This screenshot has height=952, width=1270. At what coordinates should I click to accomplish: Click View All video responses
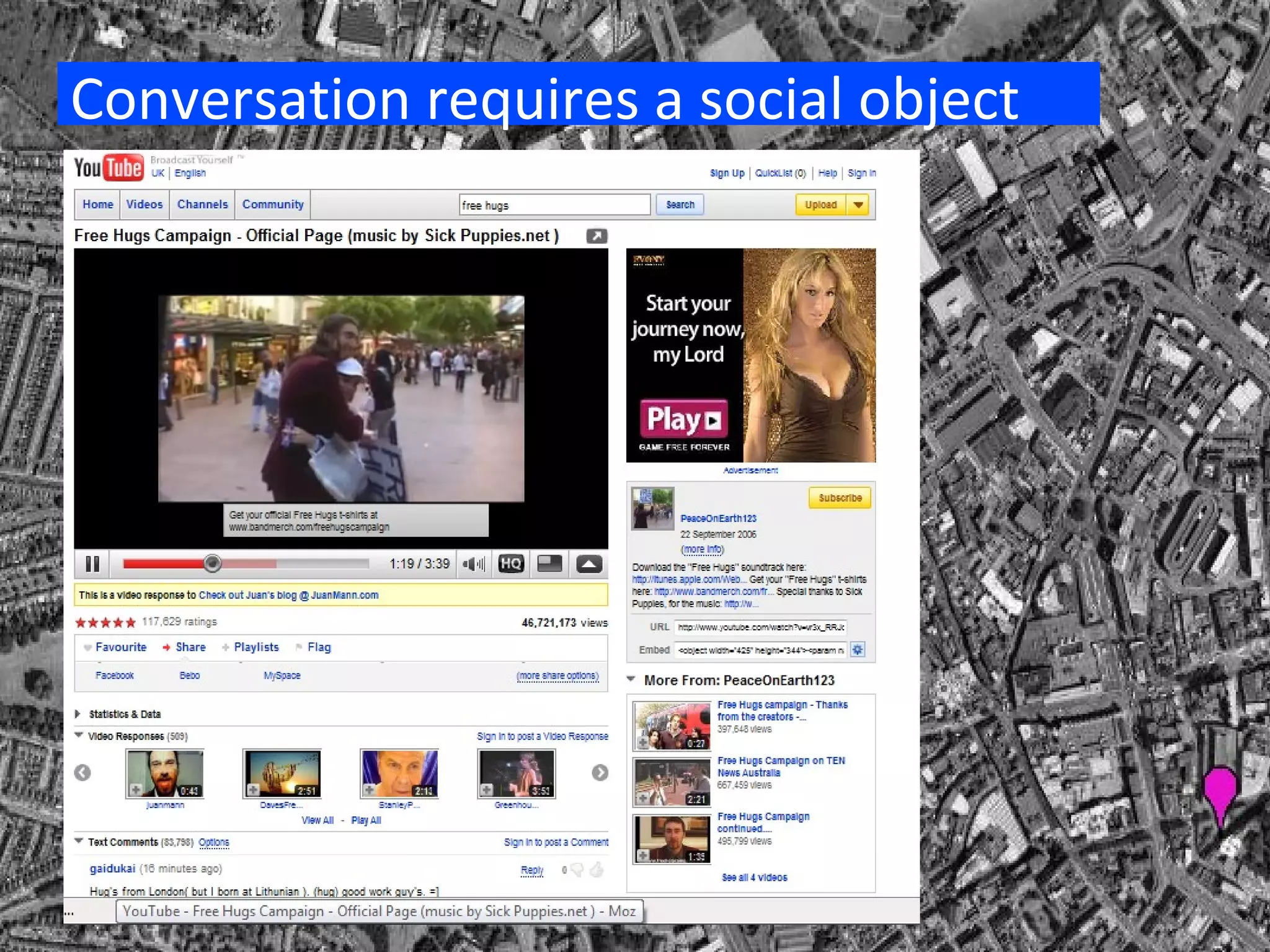[x=317, y=820]
